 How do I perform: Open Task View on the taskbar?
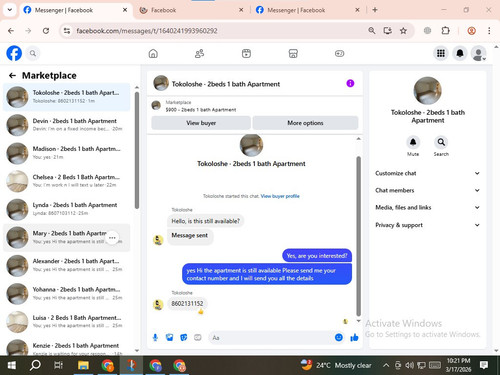pos(58,365)
